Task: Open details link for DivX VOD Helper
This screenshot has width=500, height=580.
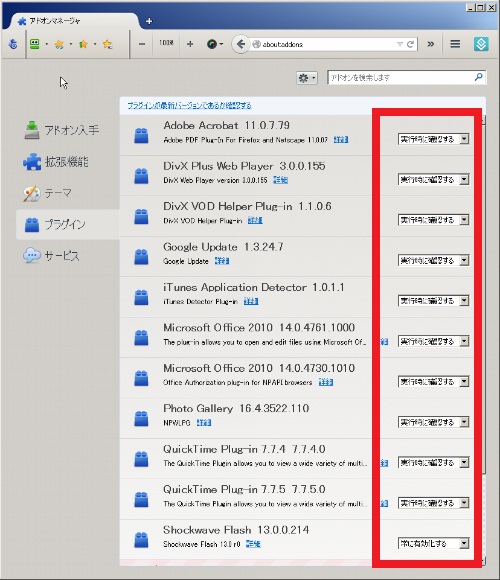Action: pyautogui.click(x=255, y=220)
